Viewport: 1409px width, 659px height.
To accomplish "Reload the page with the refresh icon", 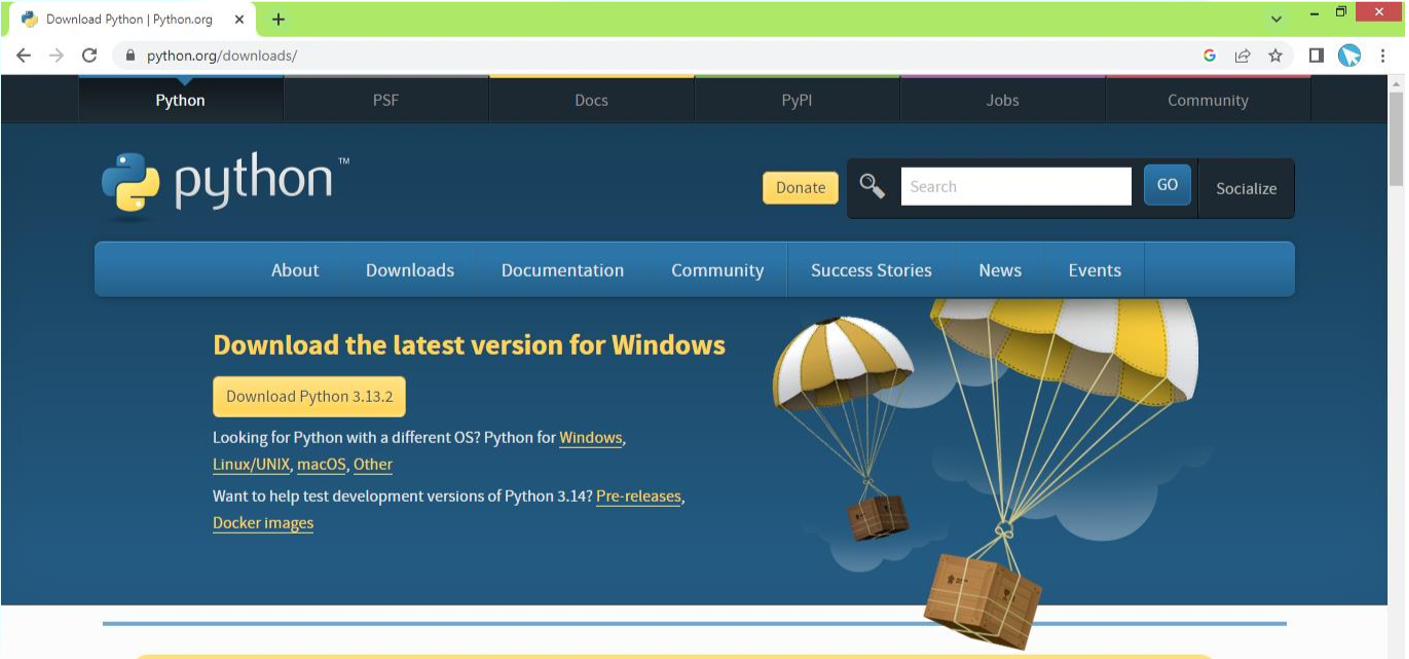I will click(x=89, y=56).
